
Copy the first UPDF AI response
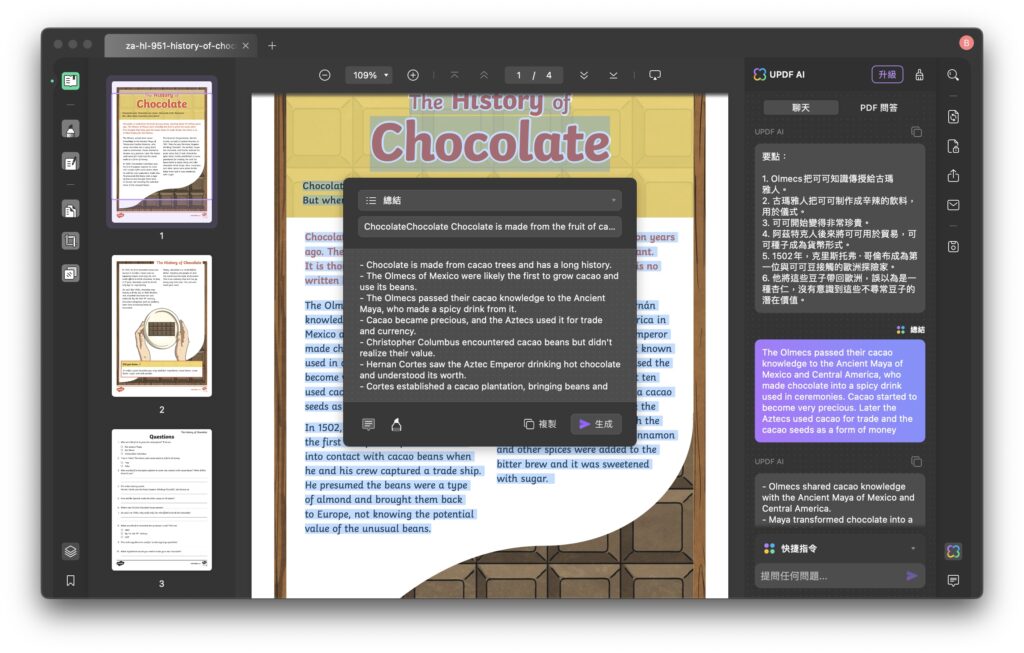pos(916,132)
